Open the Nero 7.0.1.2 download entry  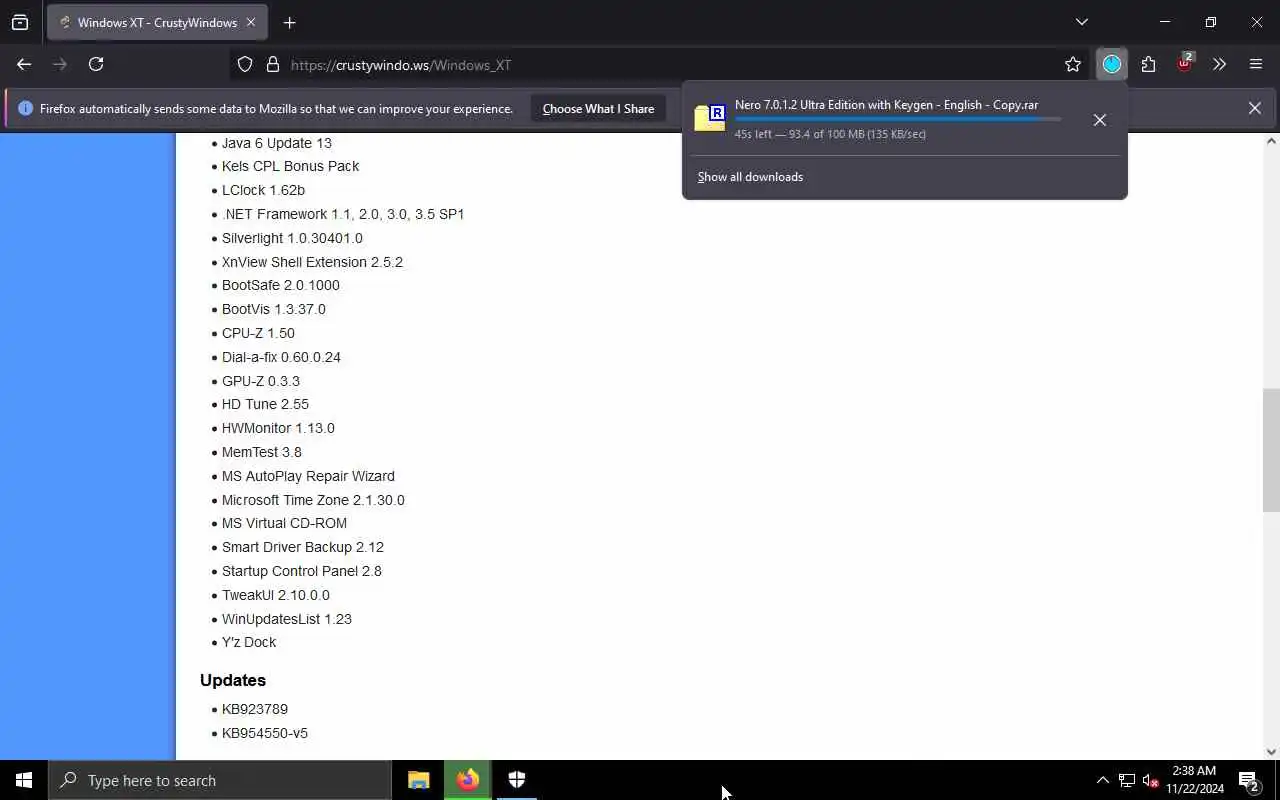point(886,119)
